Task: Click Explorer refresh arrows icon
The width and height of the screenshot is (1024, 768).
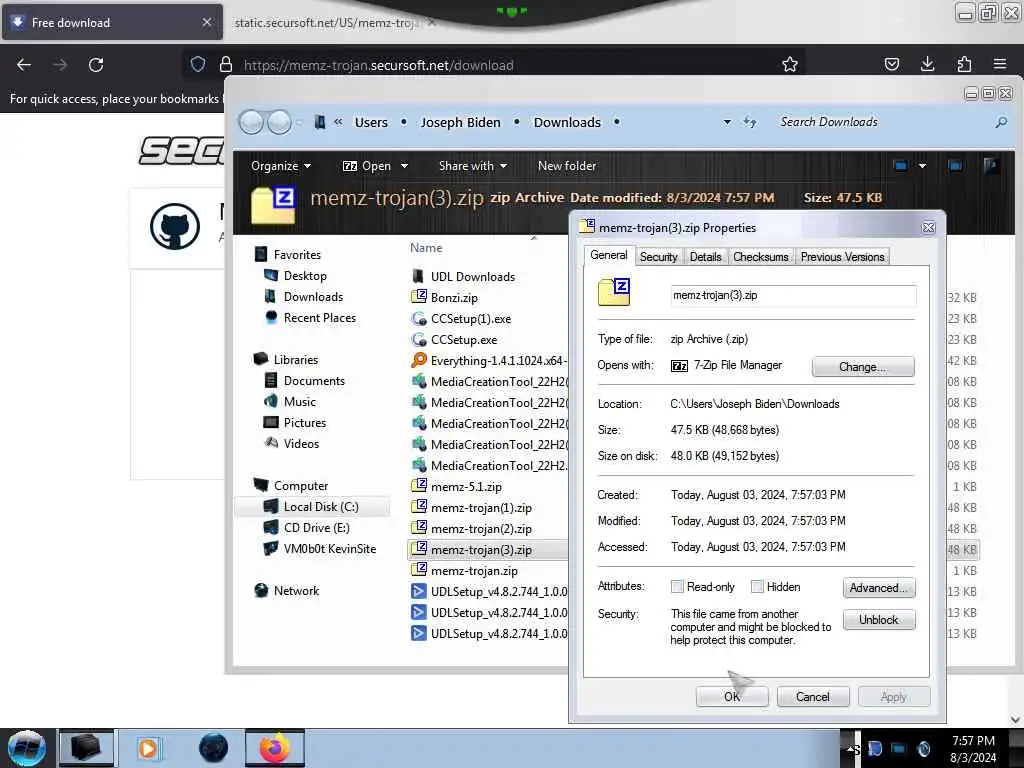Action: [750, 122]
